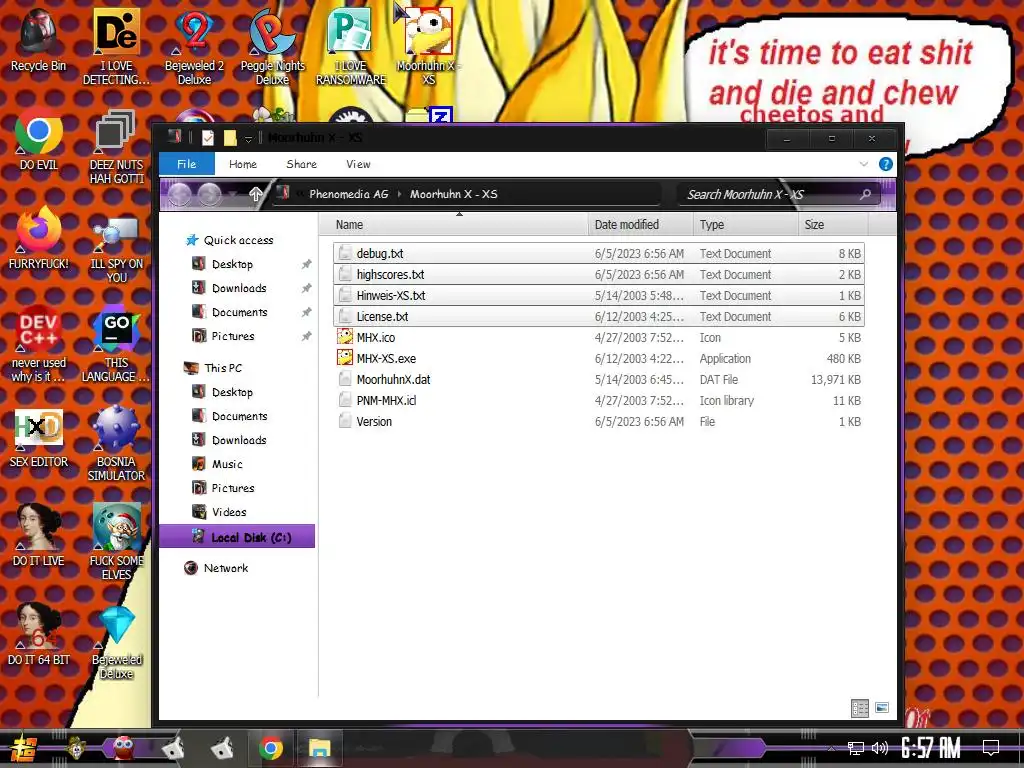The height and width of the screenshot is (768, 1024).
Task: Expand the ribbon with the chevron
Action: 863,164
